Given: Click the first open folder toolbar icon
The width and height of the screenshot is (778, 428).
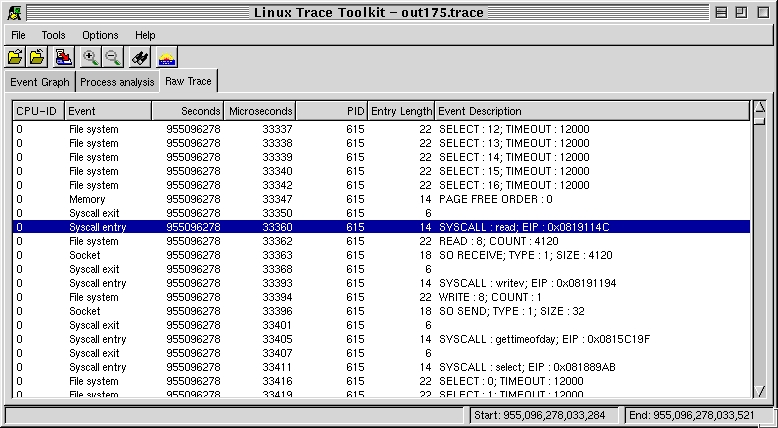Looking at the screenshot, I should [15, 58].
